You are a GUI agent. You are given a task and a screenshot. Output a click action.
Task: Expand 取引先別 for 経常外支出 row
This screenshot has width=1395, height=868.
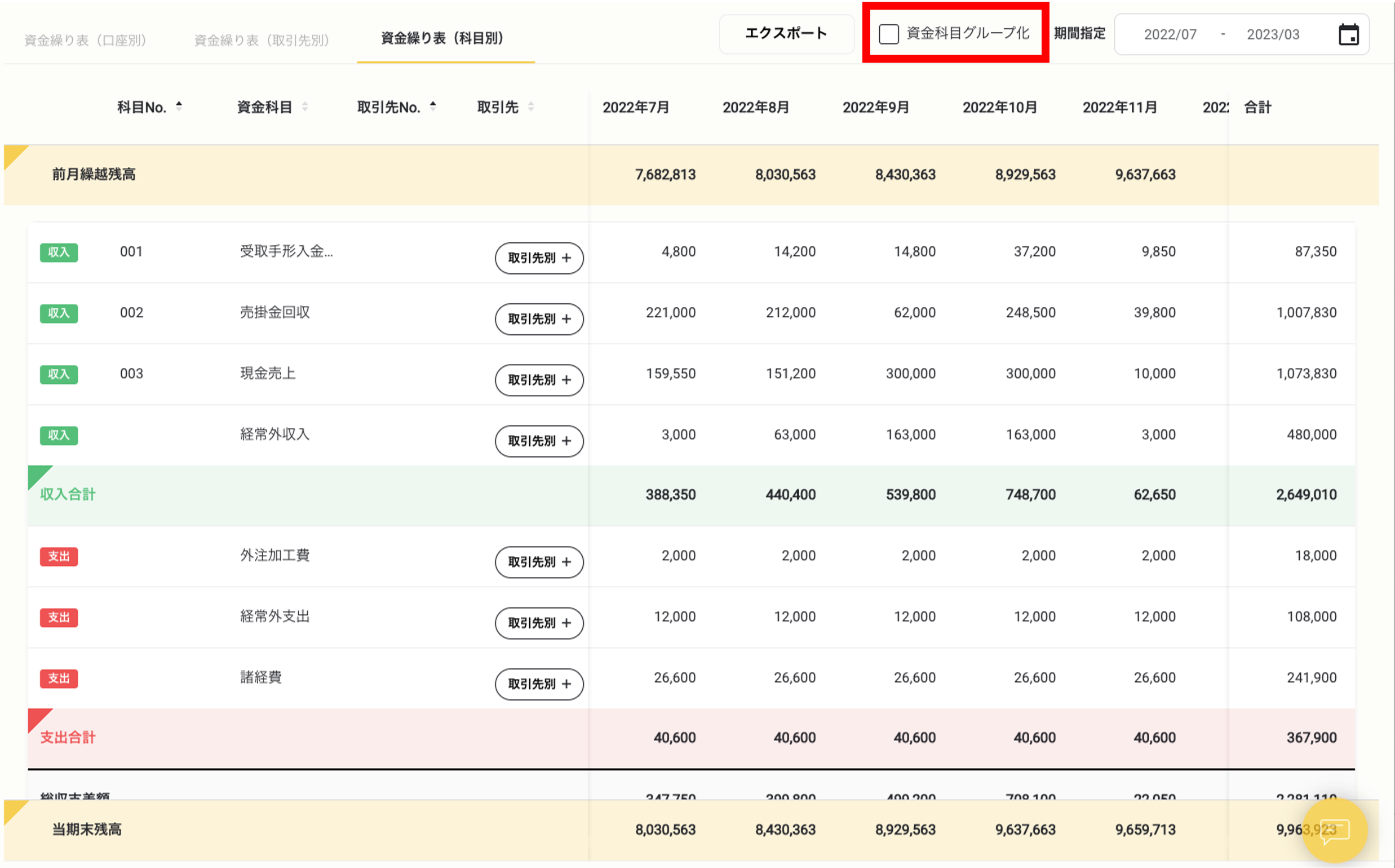539,623
